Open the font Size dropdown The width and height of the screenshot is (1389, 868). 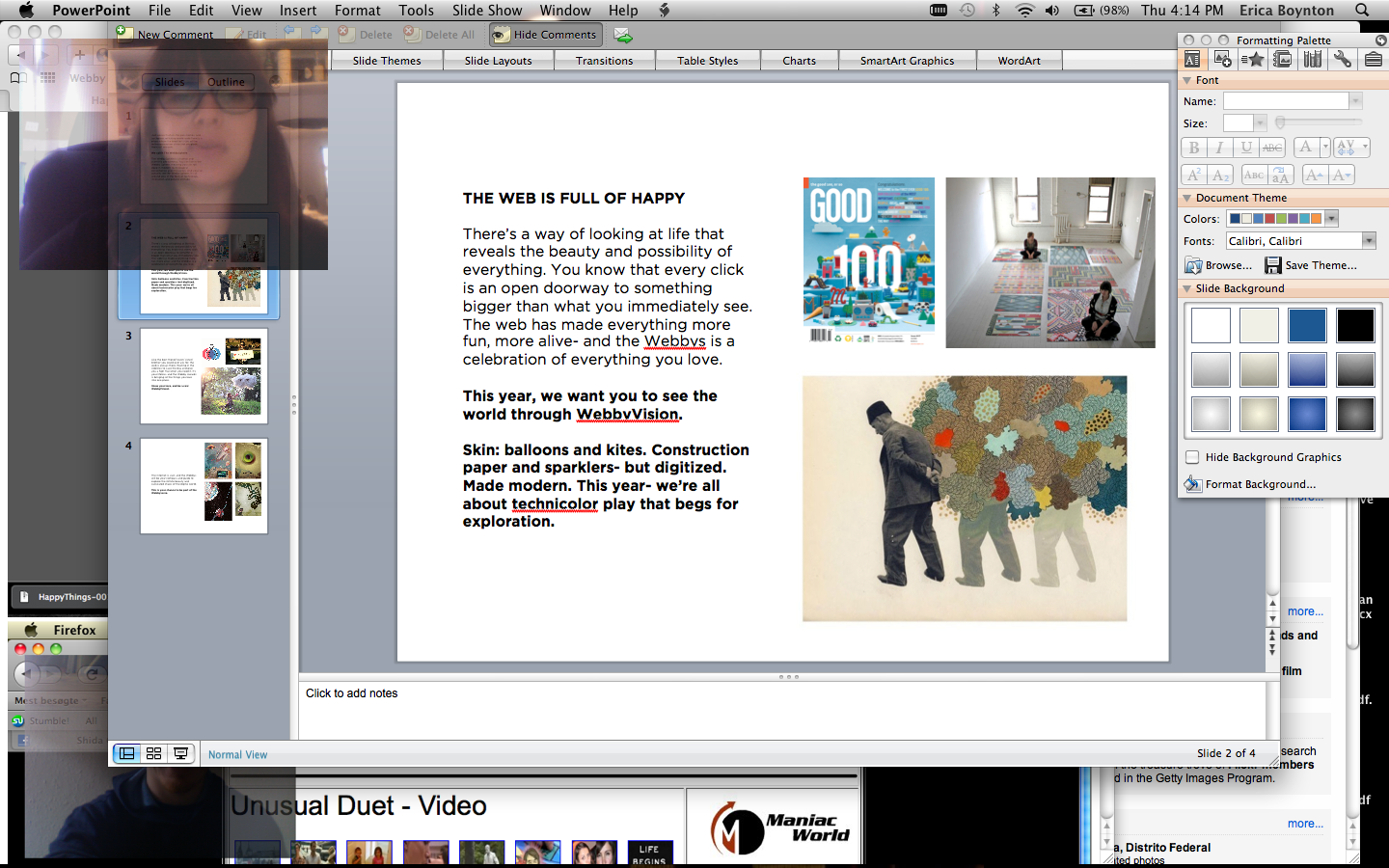point(1260,122)
